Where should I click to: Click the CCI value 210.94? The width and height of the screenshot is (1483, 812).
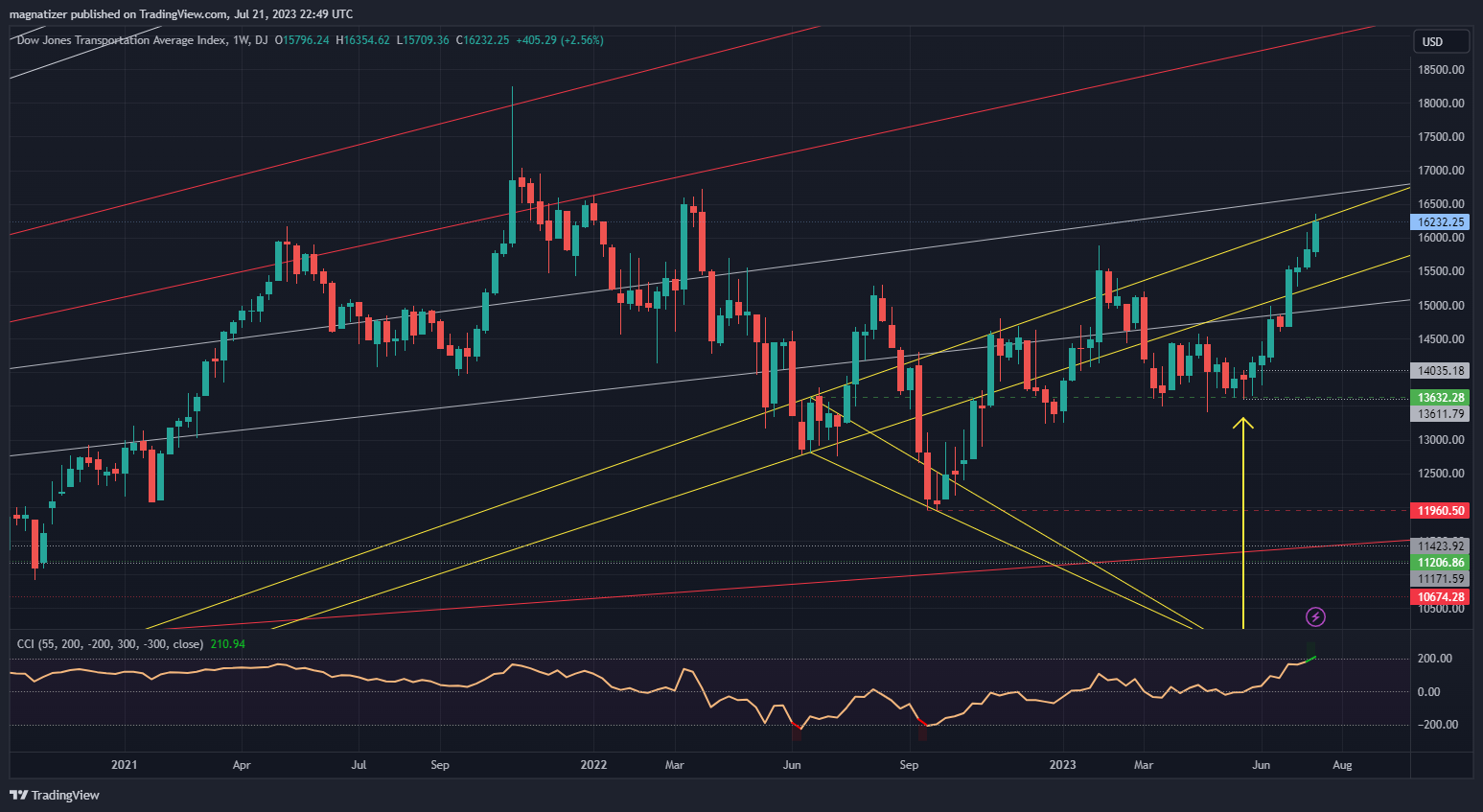click(x=228, y=644)
